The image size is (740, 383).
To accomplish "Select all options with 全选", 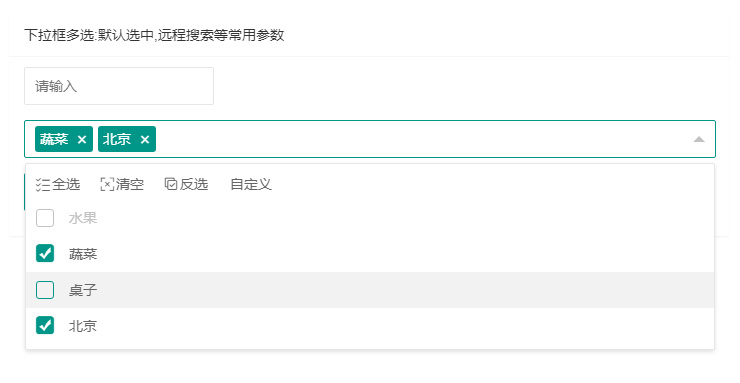I will (x=58, y=184).
